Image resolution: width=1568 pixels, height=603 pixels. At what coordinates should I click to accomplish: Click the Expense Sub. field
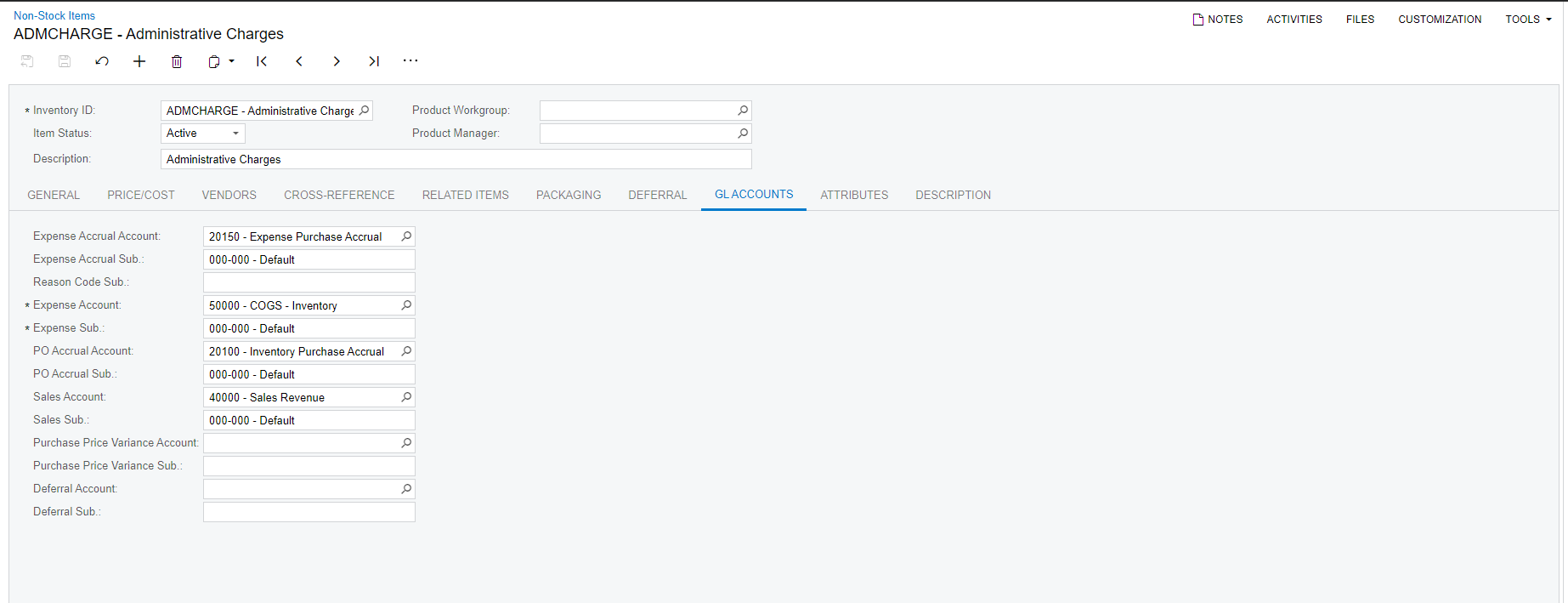click(x=309, y=328)
